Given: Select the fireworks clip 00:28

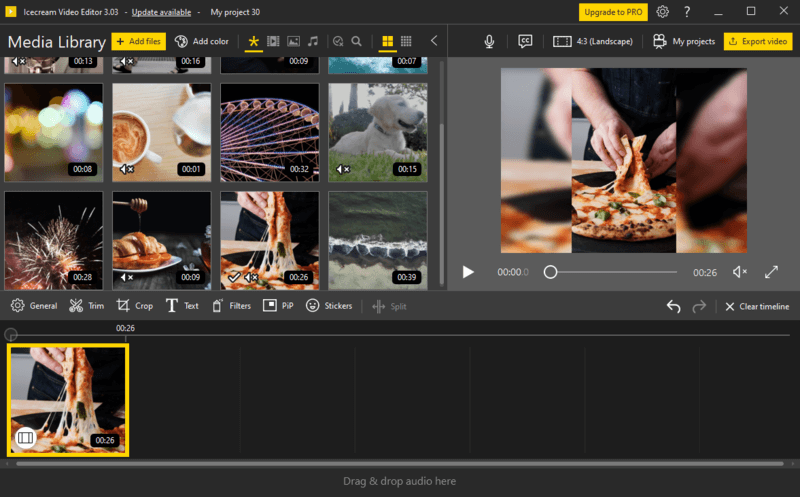Looking at the screenshot, I should (54, 241).
